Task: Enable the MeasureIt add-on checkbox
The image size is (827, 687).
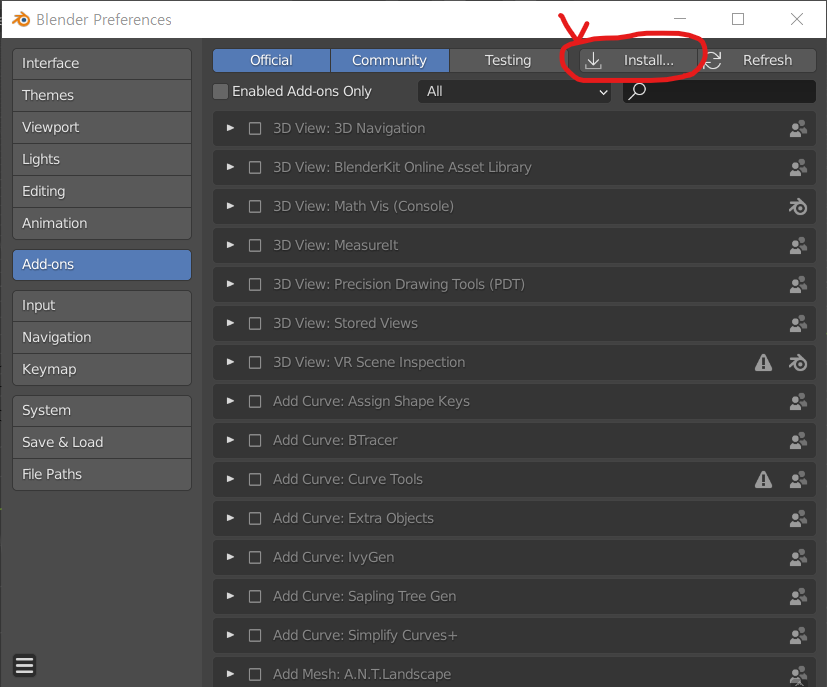Action: pyautogui.click(x=255, y=246)
